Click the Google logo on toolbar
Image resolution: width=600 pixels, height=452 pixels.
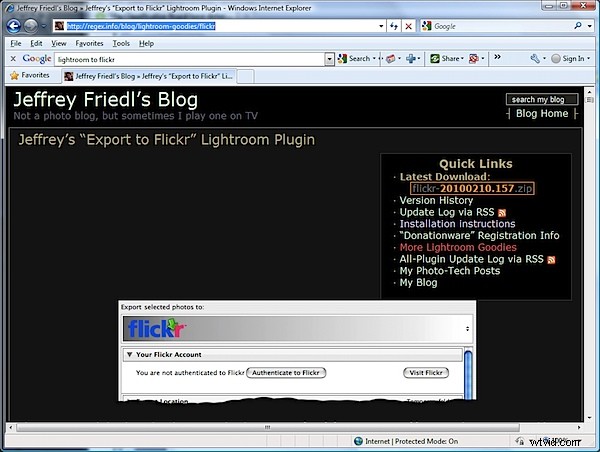click(x=37, y=59)
